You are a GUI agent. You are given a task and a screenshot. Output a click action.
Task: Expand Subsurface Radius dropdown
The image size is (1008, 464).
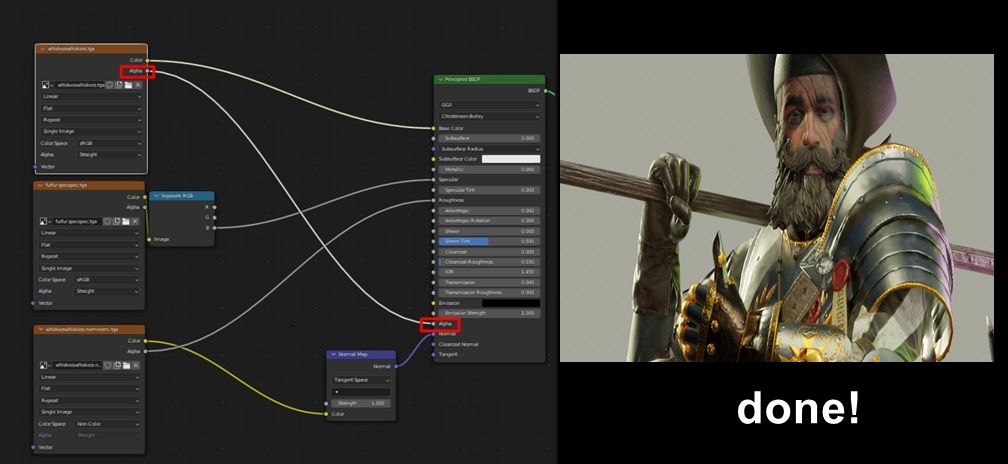pyautogui.click(x=490, y=148)
